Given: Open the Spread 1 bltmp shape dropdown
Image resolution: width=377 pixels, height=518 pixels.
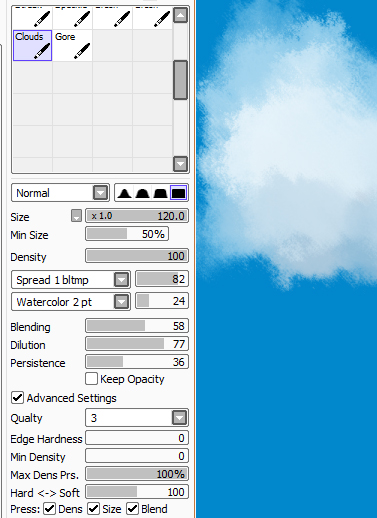Looking at the screenshot, I should [x=121, y=280].
